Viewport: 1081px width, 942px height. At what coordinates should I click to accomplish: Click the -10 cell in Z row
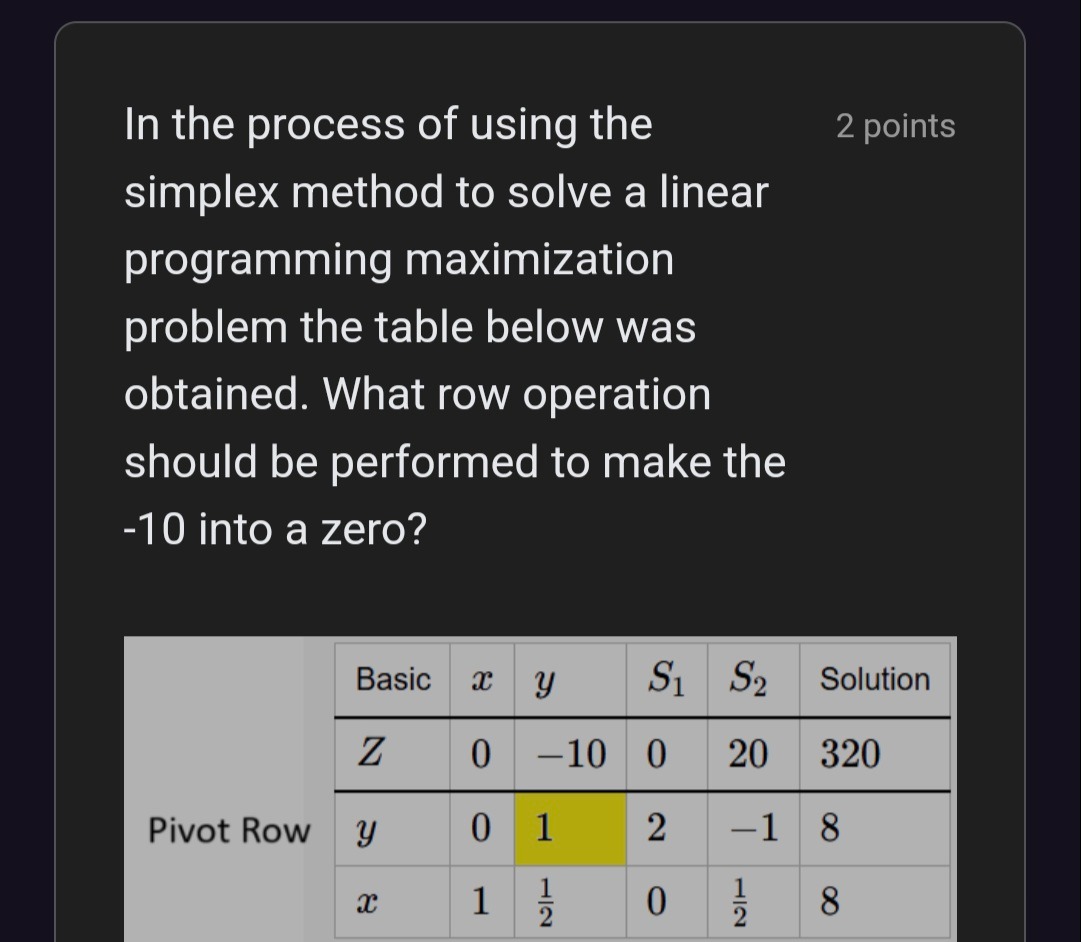[571, 753]
